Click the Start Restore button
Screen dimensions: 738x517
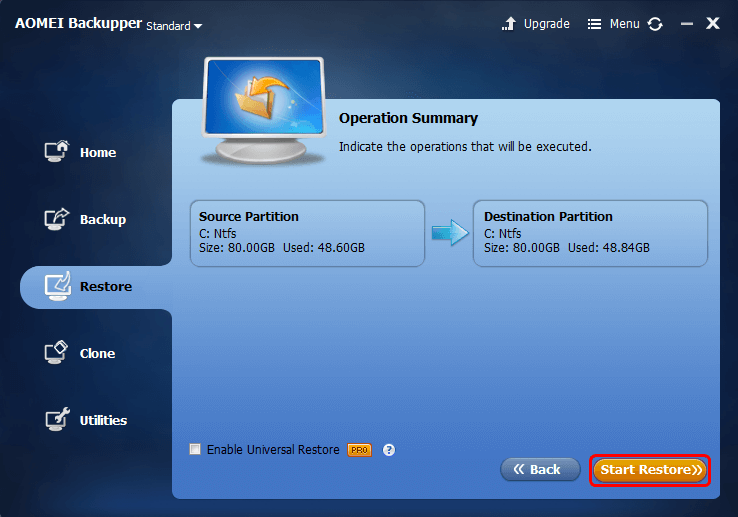pos(650,470)
